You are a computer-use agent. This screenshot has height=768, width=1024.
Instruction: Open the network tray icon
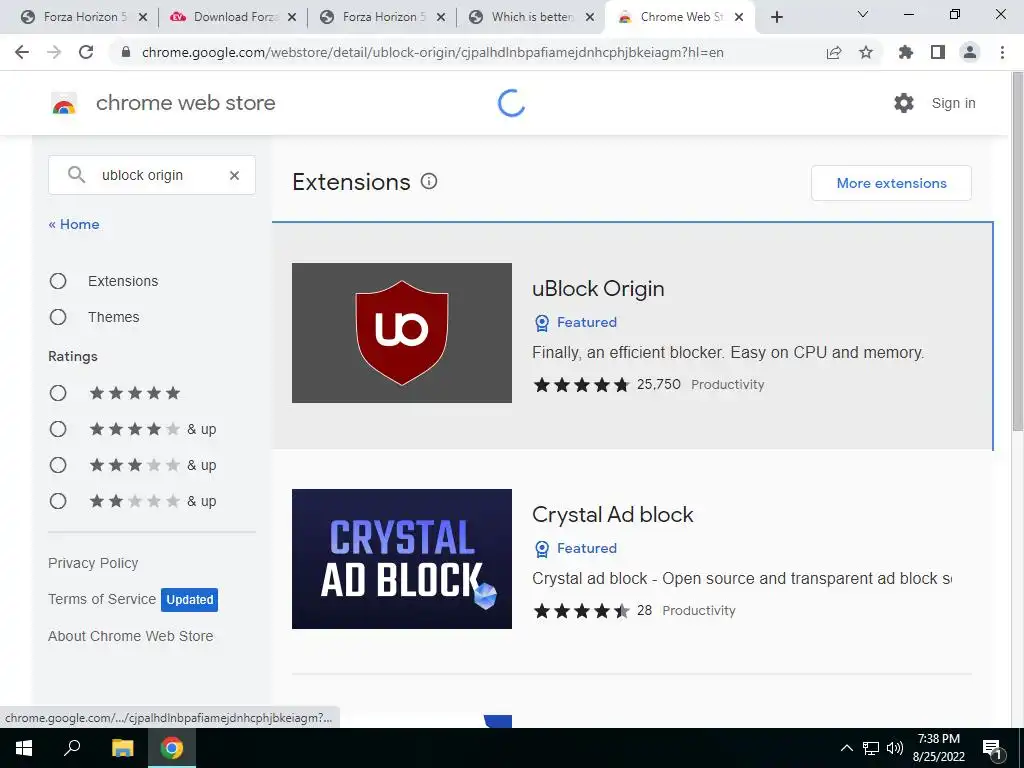[871, 748]
